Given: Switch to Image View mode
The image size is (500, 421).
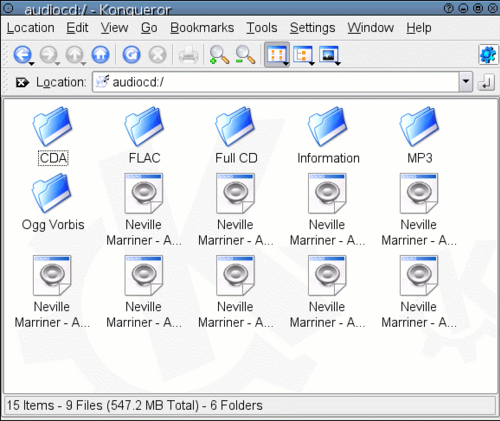Looking at the screenshot, I should point(329,55).
